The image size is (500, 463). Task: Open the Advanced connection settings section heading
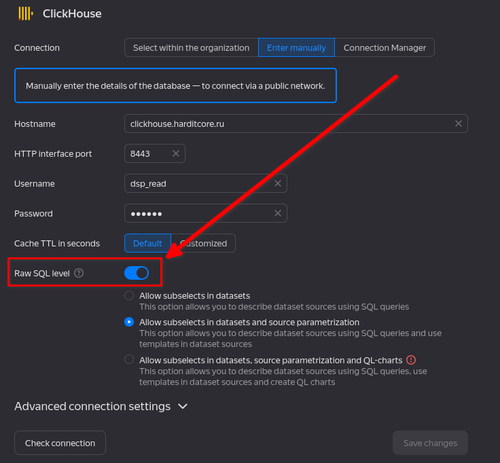coord(92,406)
